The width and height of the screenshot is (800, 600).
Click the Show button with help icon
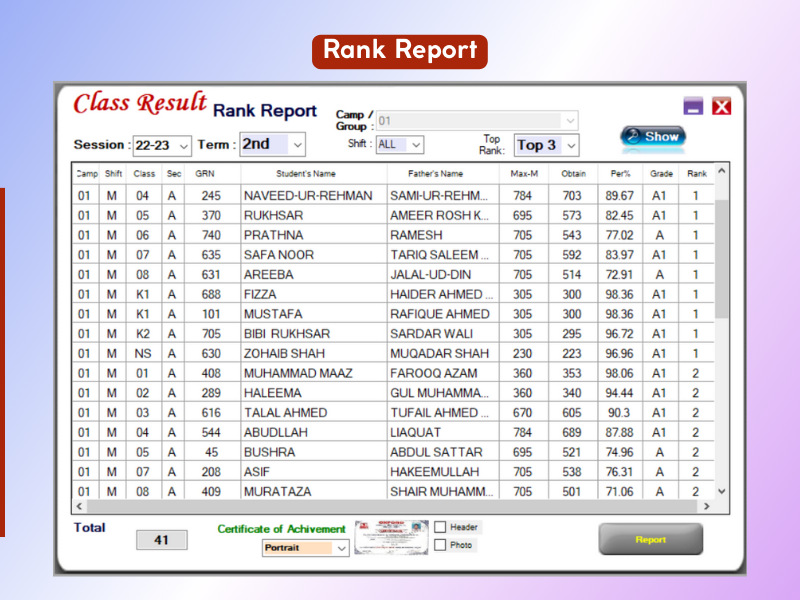[x=651, y=136]
